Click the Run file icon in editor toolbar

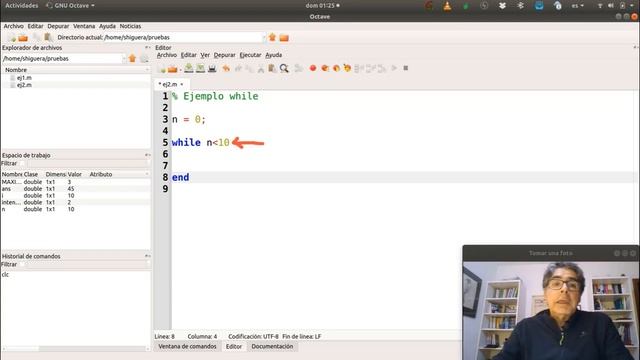(x=299, y=69)
